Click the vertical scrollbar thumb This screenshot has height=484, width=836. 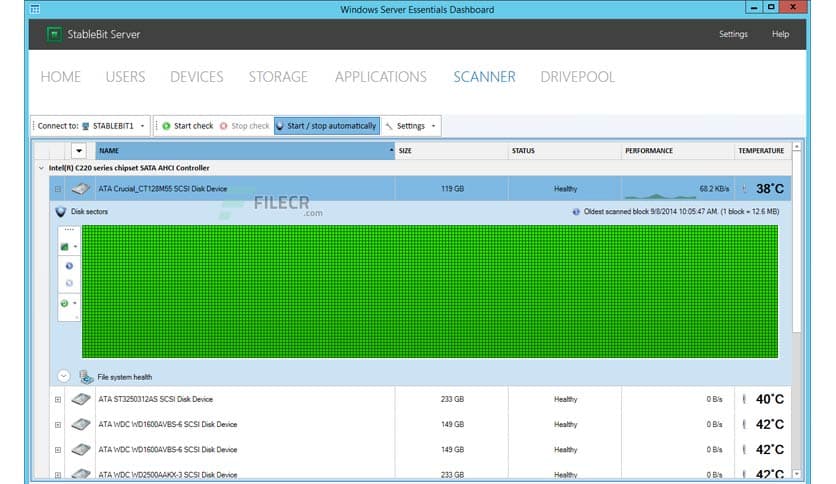click(x=797, y=242)
